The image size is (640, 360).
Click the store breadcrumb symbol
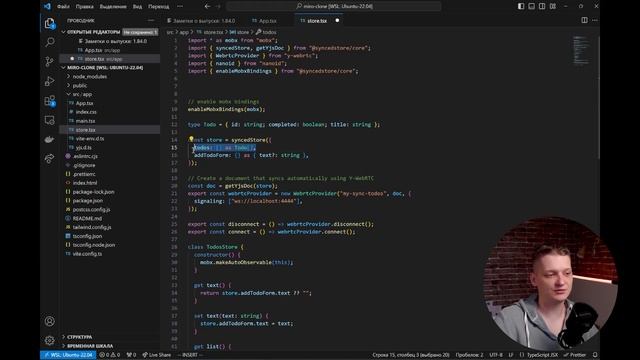tap(239, 32)
